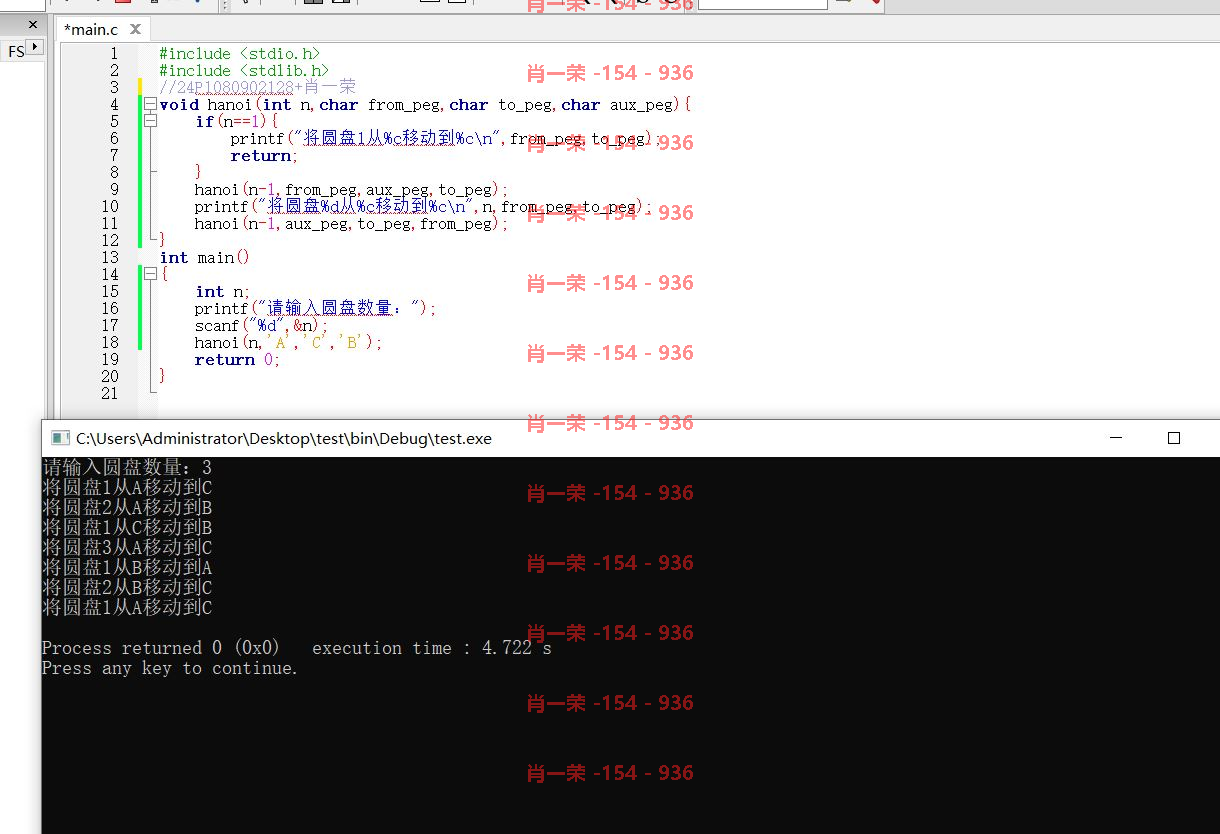The width and height of the screenshot is (1220, 834).
Task: Click the 'void hanoi(int n,...' declaration line
Action: pyautogui.click(x=425, y=104)
